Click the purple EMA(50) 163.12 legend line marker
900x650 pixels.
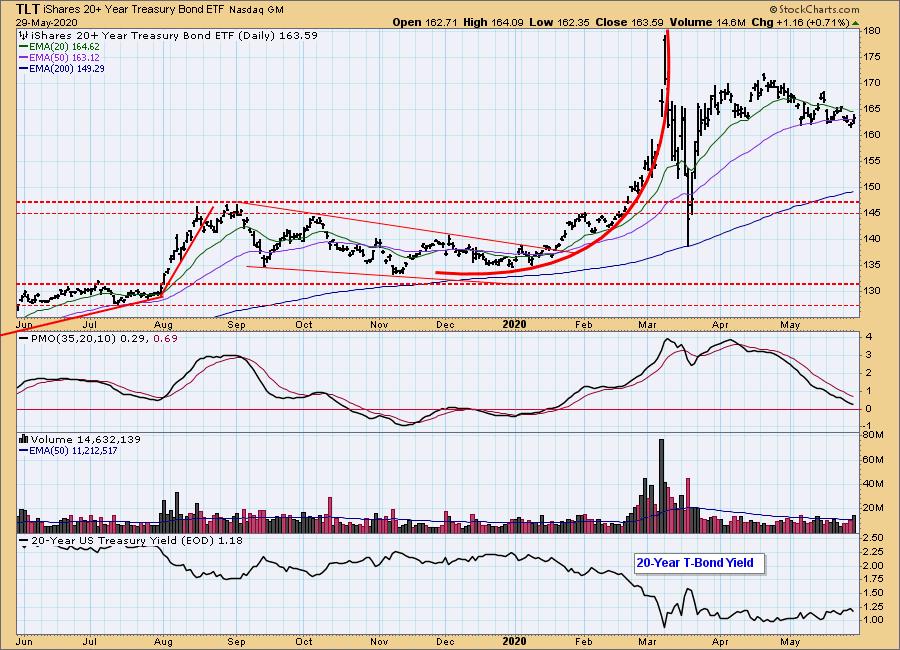[24, 57]
